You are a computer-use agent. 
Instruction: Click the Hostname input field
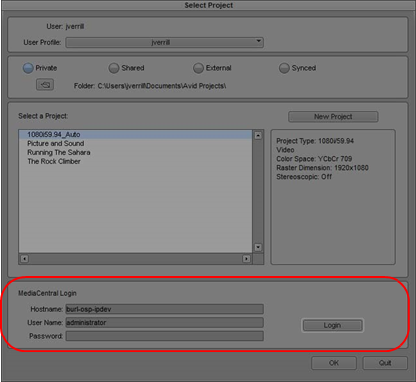[x=164, y=309]
